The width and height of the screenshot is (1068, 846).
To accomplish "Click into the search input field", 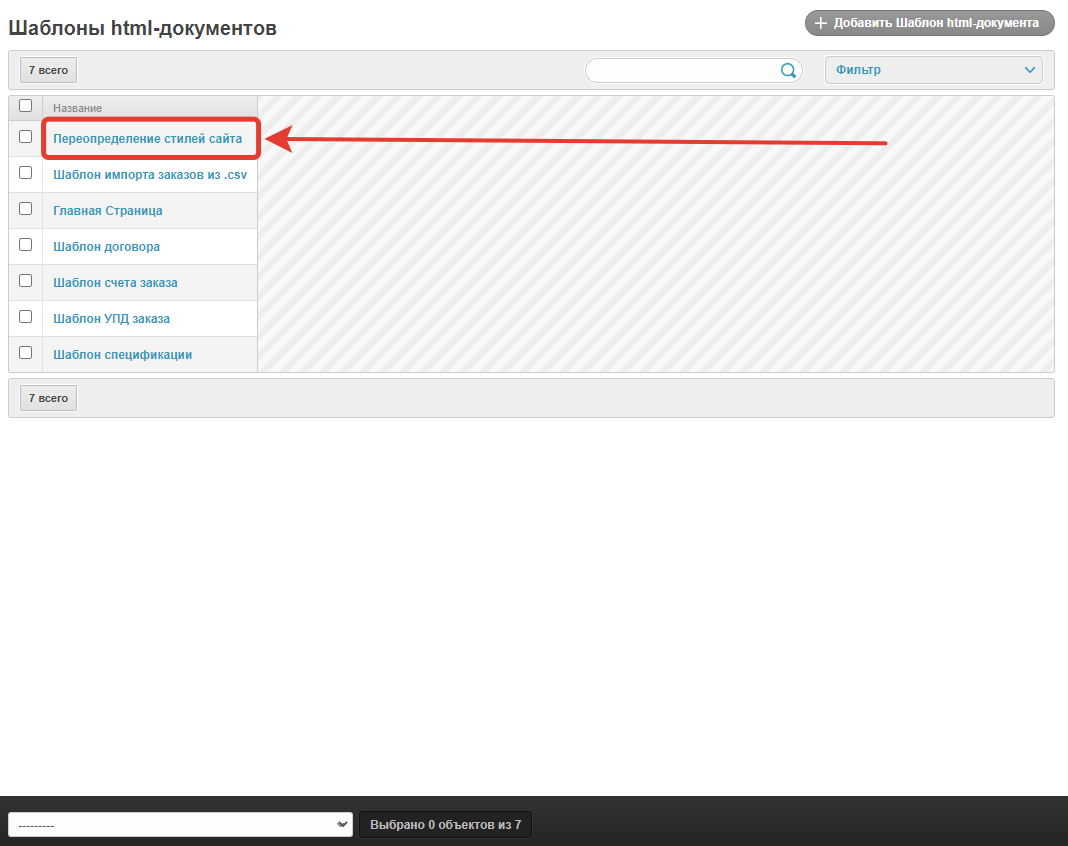I will click(x=682, y=70).
